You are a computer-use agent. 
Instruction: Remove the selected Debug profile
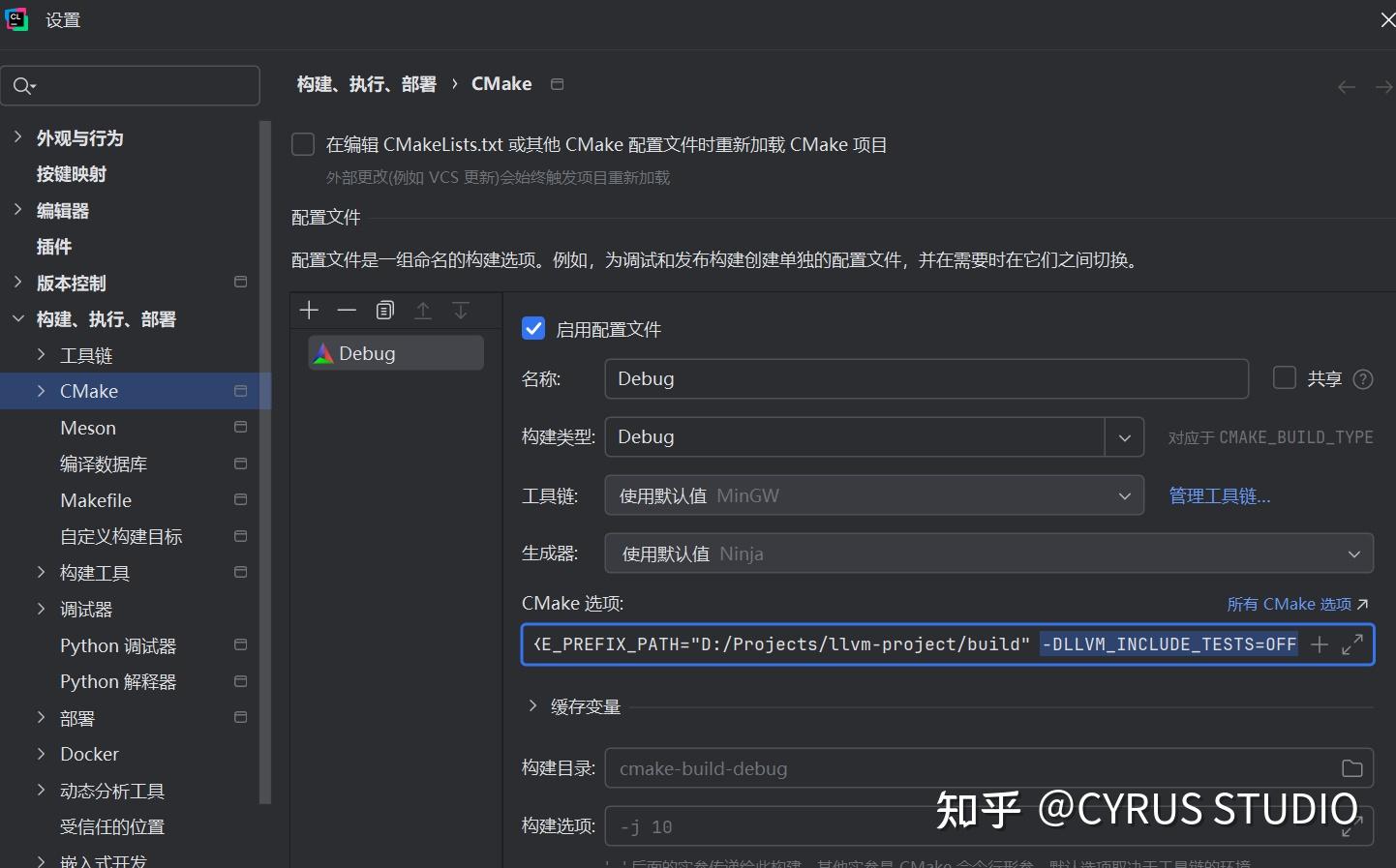347,310
